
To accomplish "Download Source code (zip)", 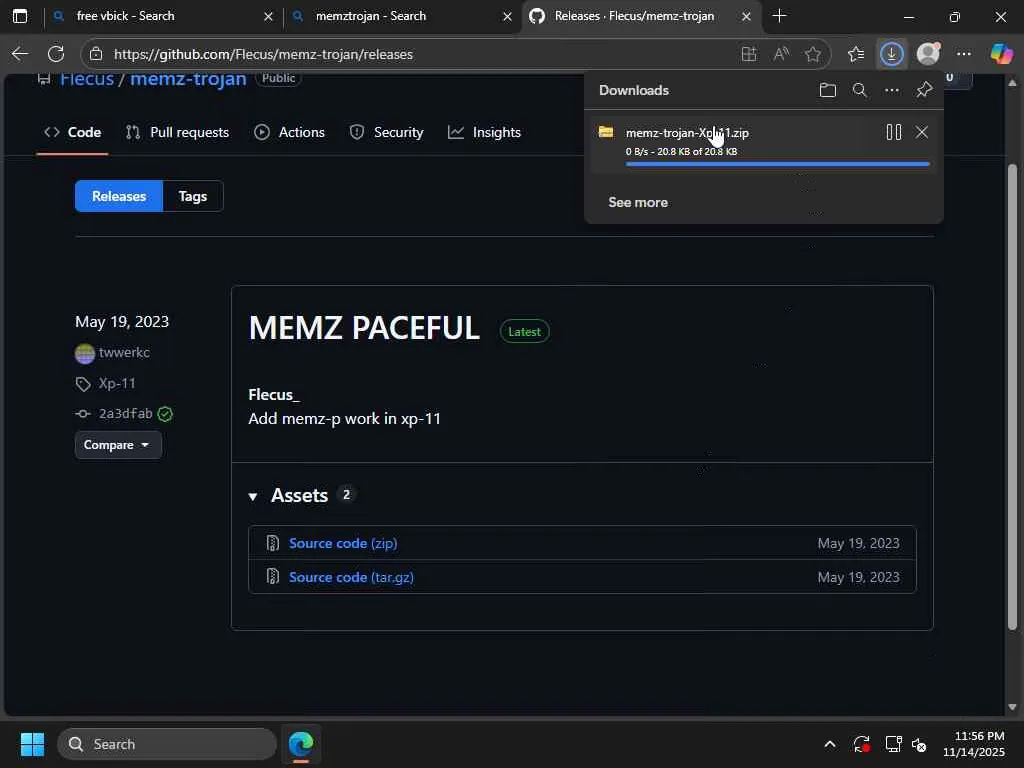I will coord(343,543).
